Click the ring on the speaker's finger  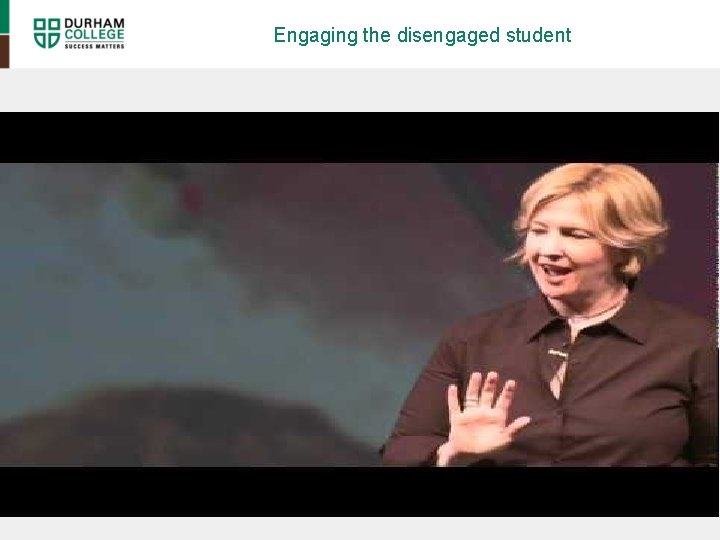tap(472, 402)
